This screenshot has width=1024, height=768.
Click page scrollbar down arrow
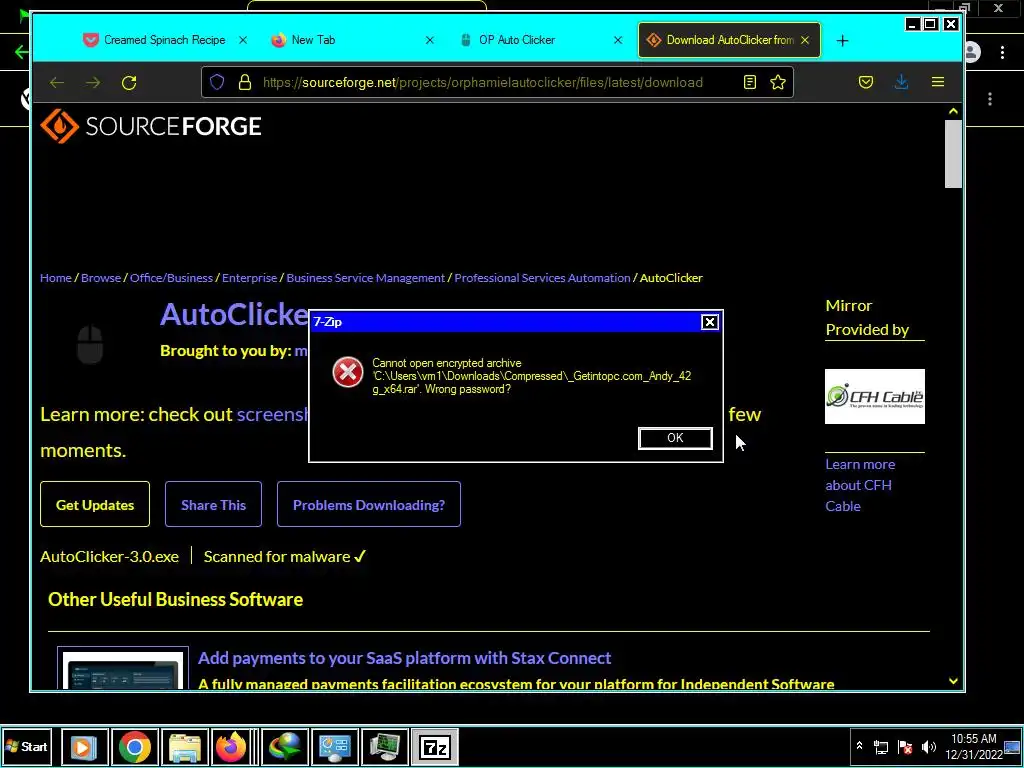click(x=953, y=681)
